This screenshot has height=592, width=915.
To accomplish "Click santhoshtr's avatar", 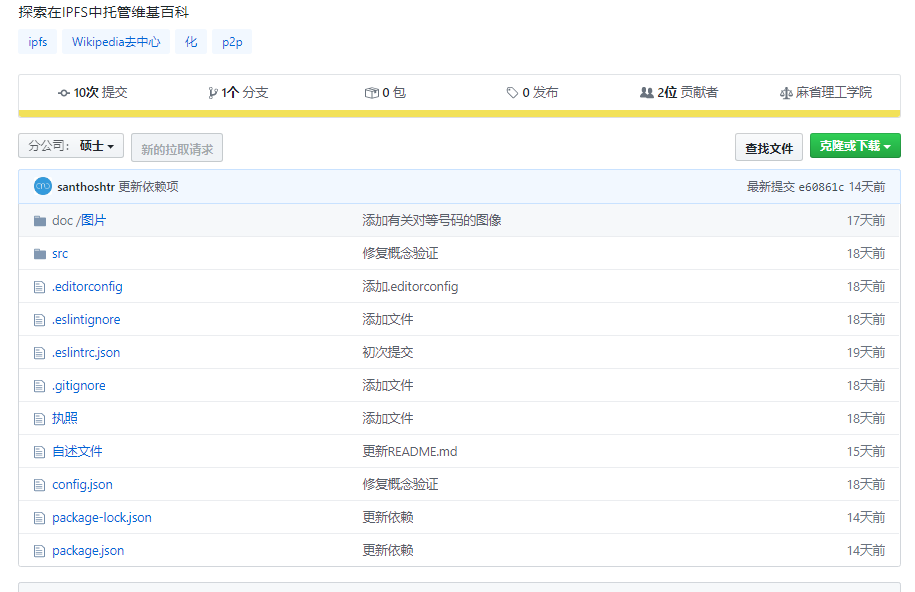I will point(41,186).
